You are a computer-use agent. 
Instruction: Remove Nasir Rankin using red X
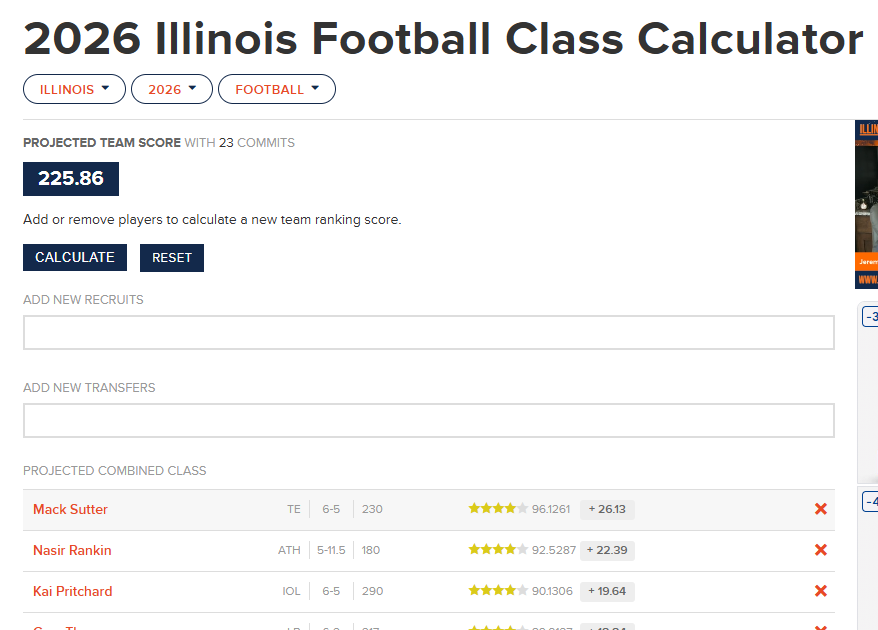coord(821,550)
